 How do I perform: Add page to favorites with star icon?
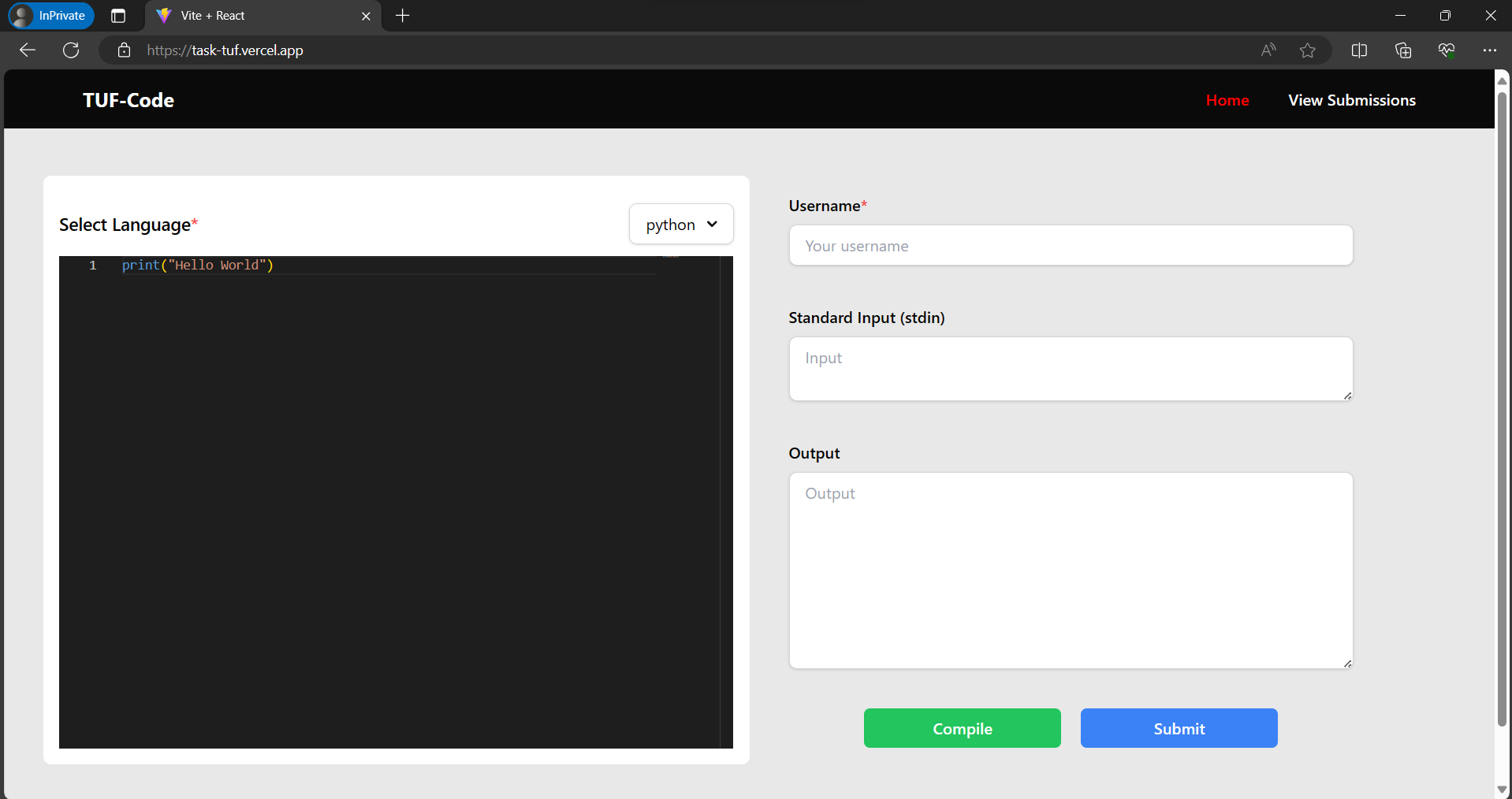(x=1308, y=50)
